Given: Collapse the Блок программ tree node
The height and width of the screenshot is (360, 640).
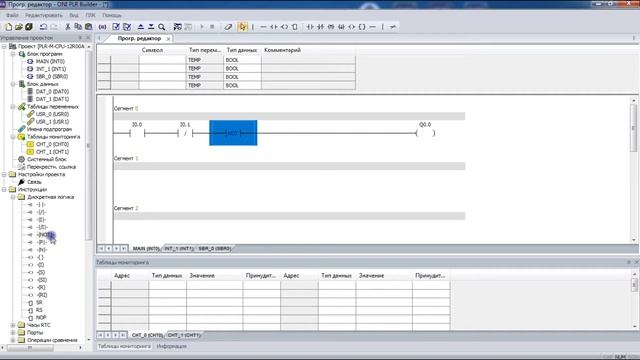Looking at the screenshot, I should [x=13, y=54].
